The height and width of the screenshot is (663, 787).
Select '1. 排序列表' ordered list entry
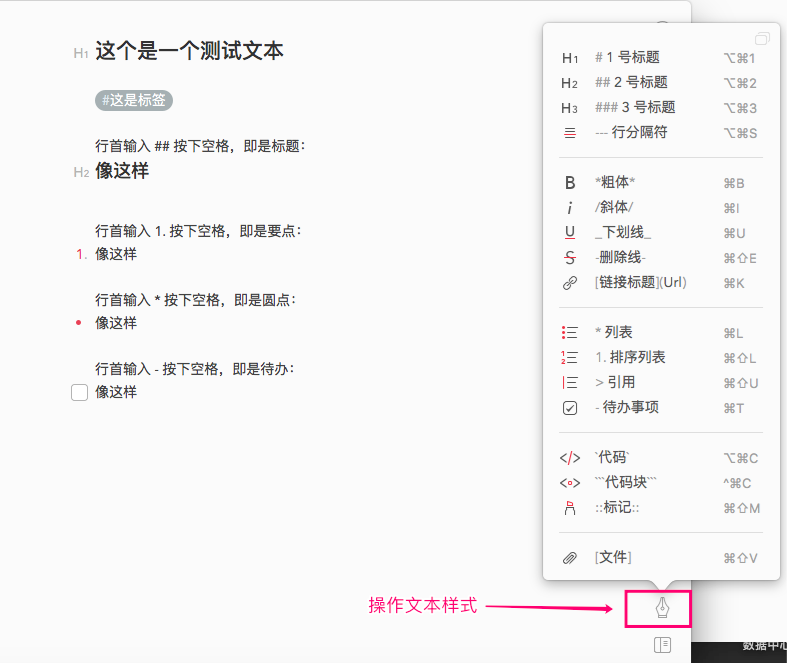[x=630, y=357]
